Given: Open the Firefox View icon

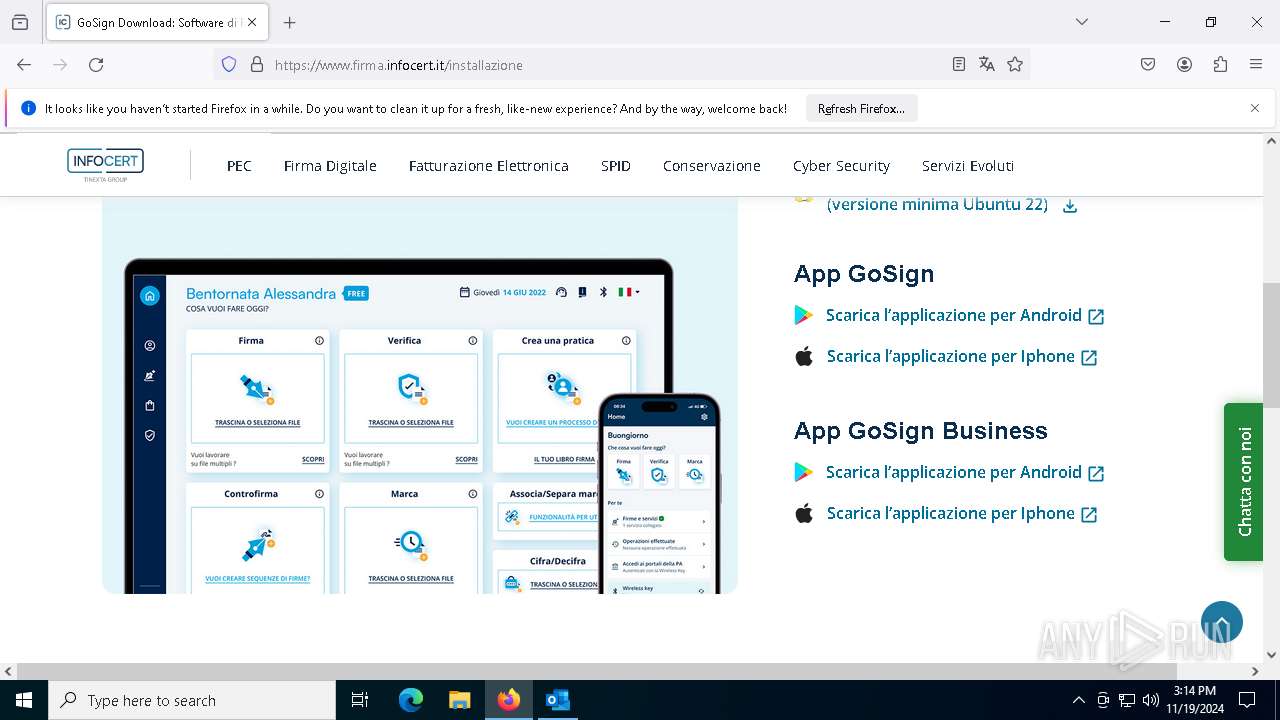Looking at the screenshot, I should tap(20, 22).
